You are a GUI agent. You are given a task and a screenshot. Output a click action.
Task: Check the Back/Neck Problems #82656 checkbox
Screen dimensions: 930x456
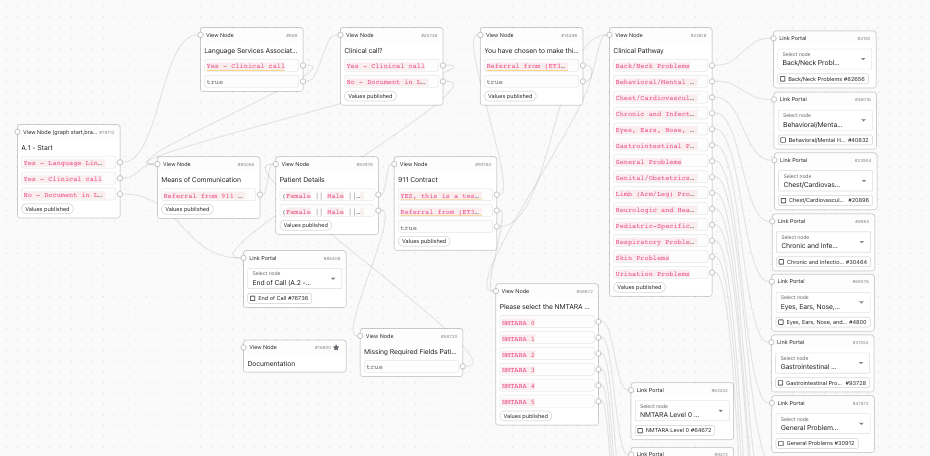point(783,78)
